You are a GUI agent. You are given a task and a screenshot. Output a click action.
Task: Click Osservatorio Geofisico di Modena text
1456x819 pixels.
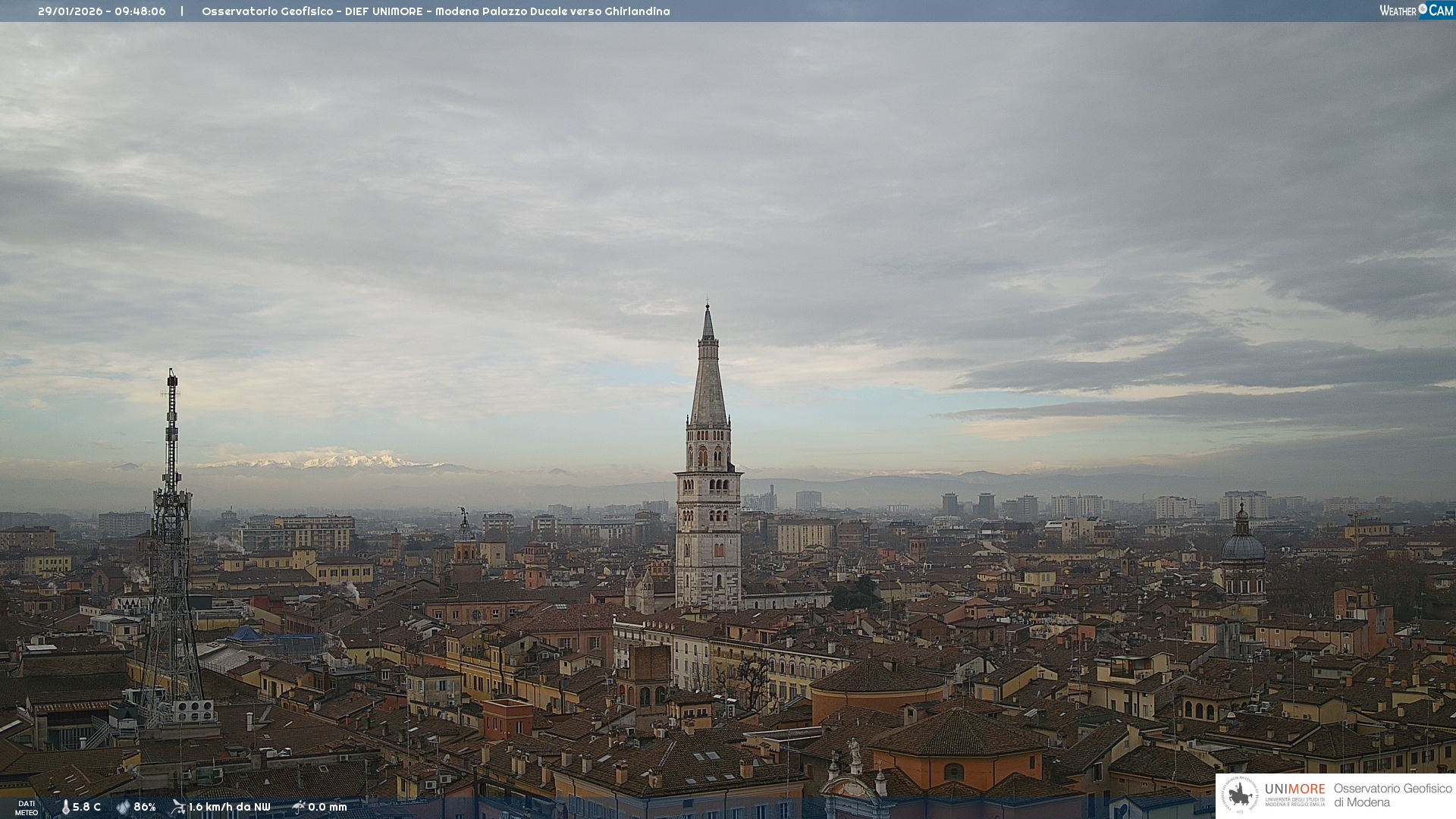coord(1392,795)
